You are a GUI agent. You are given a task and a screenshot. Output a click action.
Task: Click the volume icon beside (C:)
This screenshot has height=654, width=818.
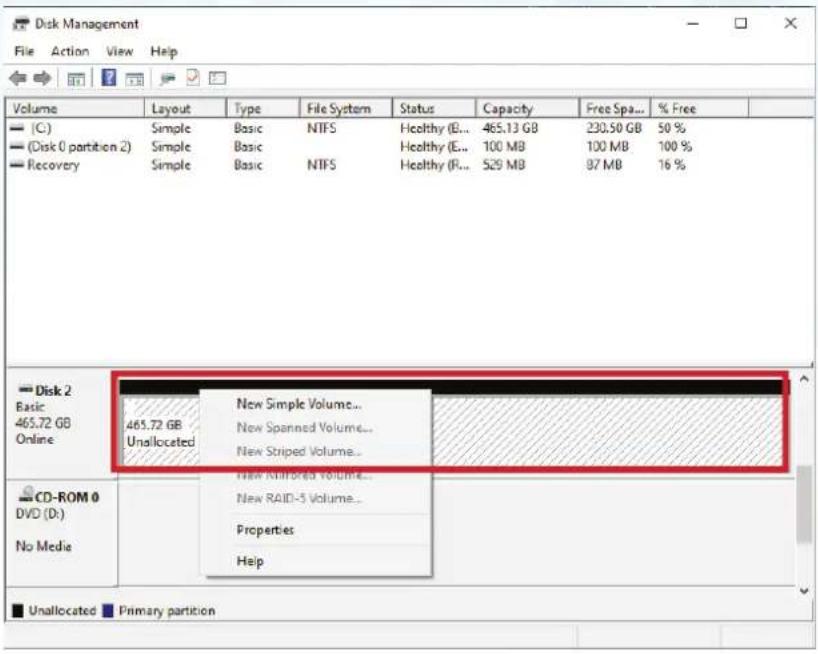point(17,128)
